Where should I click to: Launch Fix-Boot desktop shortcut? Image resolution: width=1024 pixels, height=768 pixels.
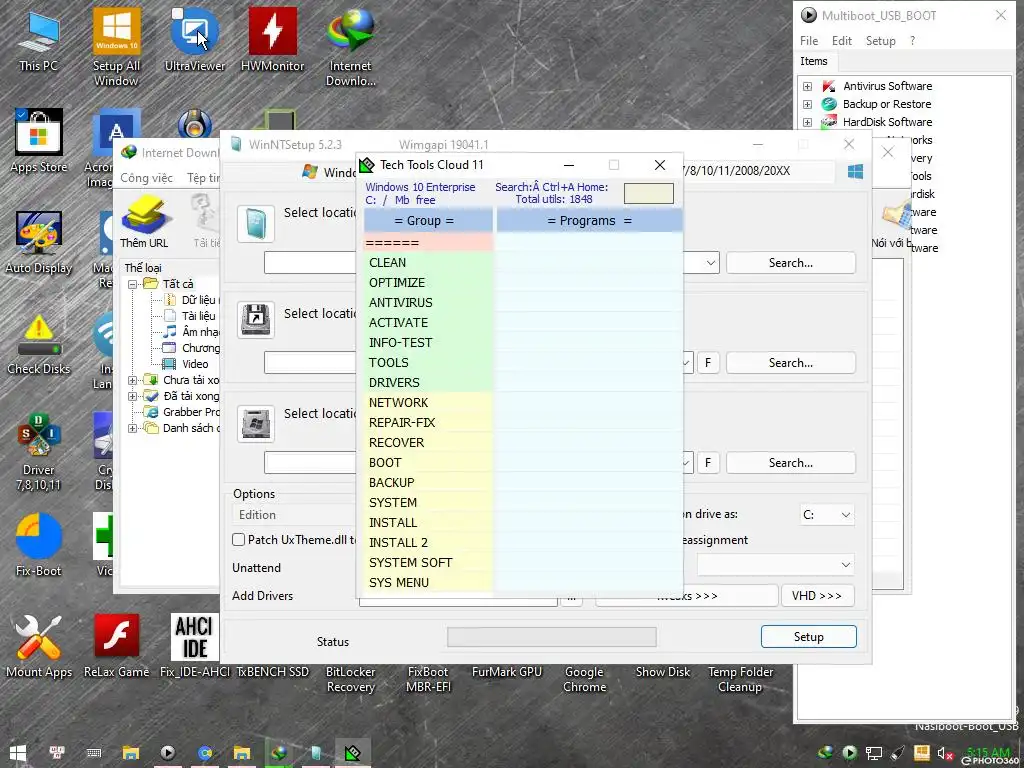click(39, 546)
